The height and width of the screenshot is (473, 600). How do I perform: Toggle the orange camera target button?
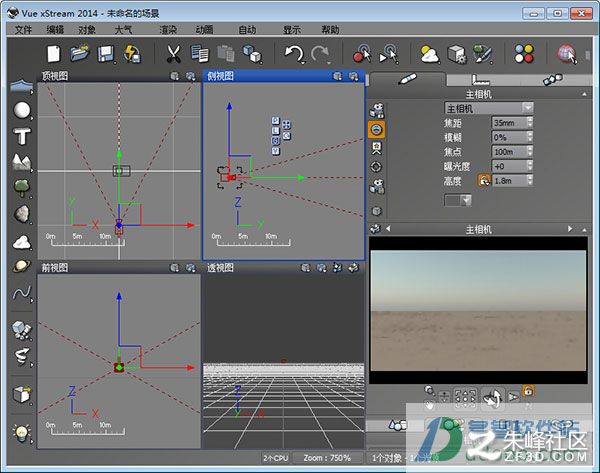coord(377,129)
